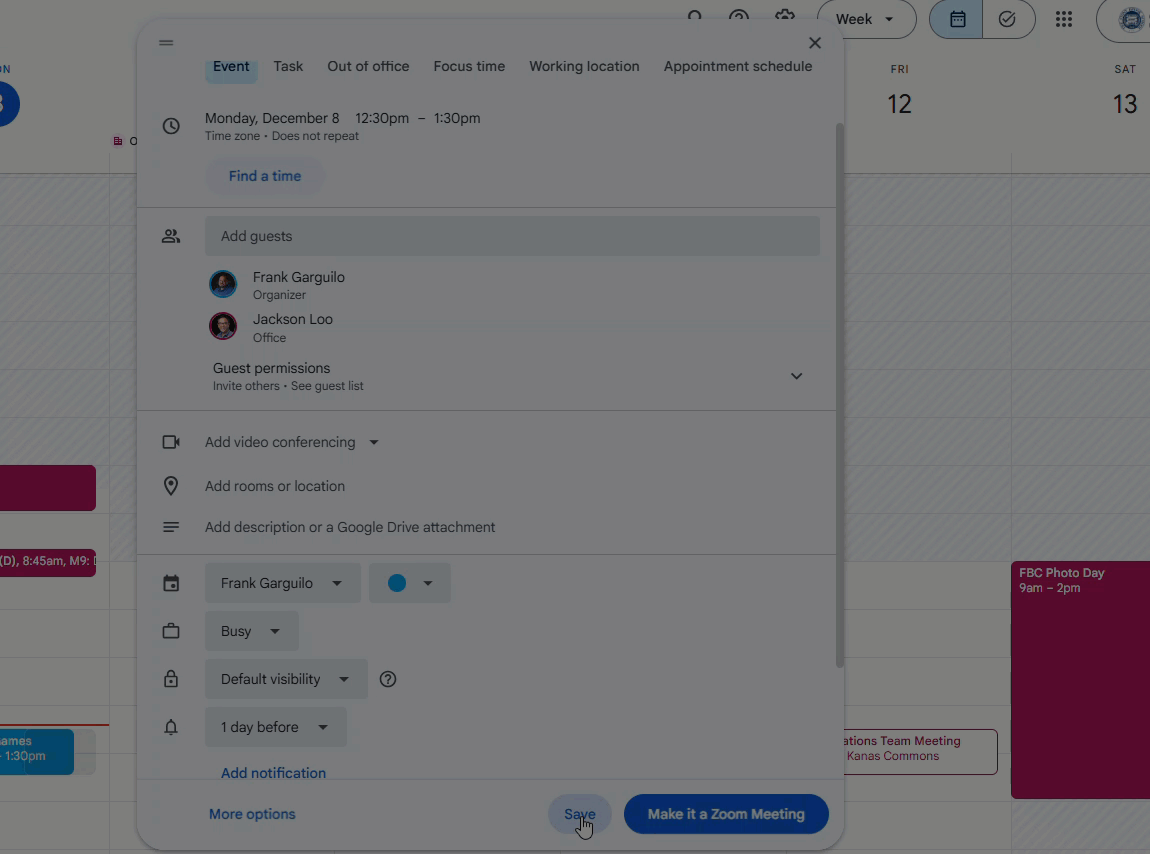Viewport: 1150px width, 854px height.
Task: Select the Event tab
Action: tap(231, 66)
